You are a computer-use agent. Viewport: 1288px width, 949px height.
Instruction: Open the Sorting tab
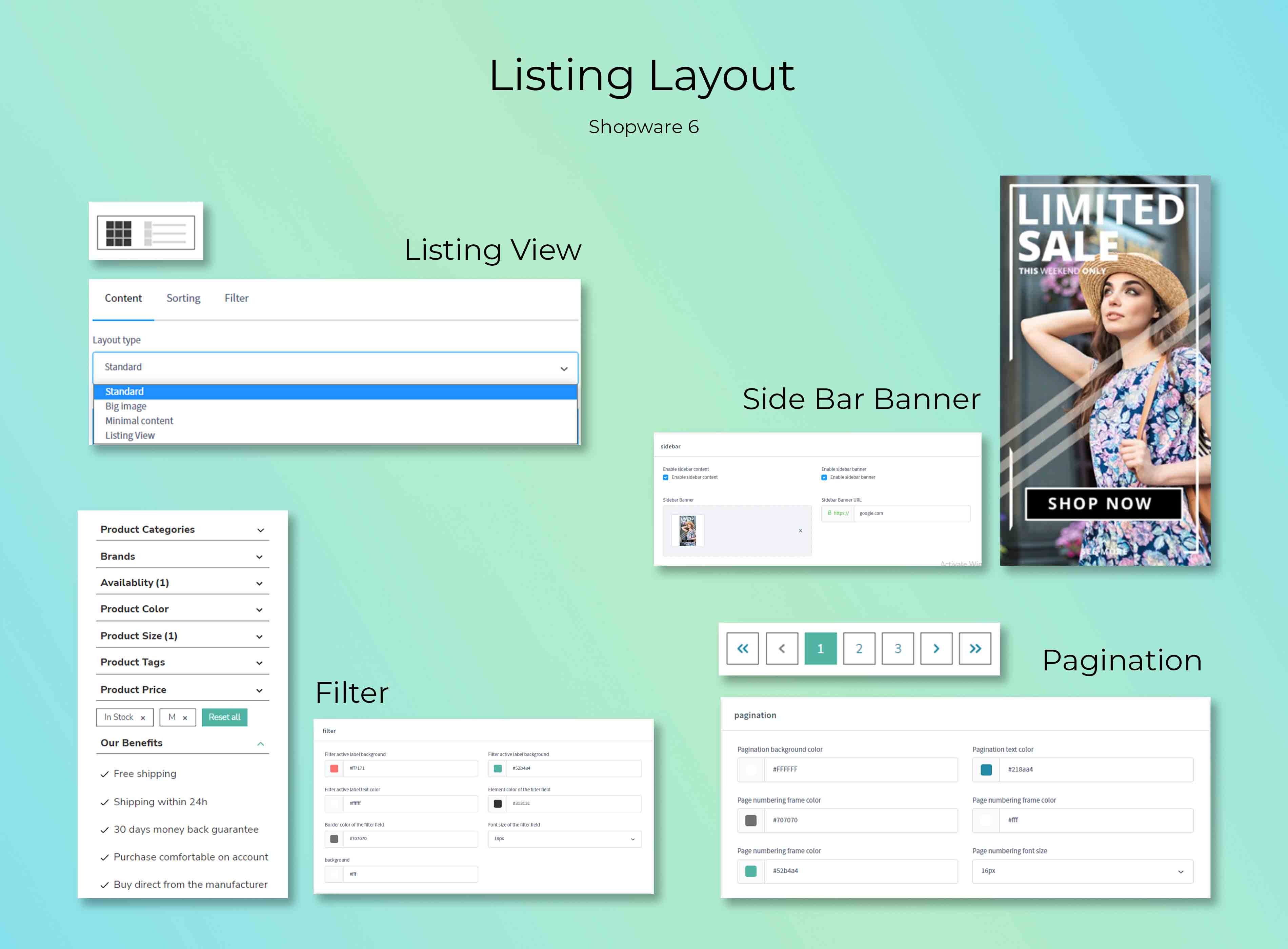point(183,298)
